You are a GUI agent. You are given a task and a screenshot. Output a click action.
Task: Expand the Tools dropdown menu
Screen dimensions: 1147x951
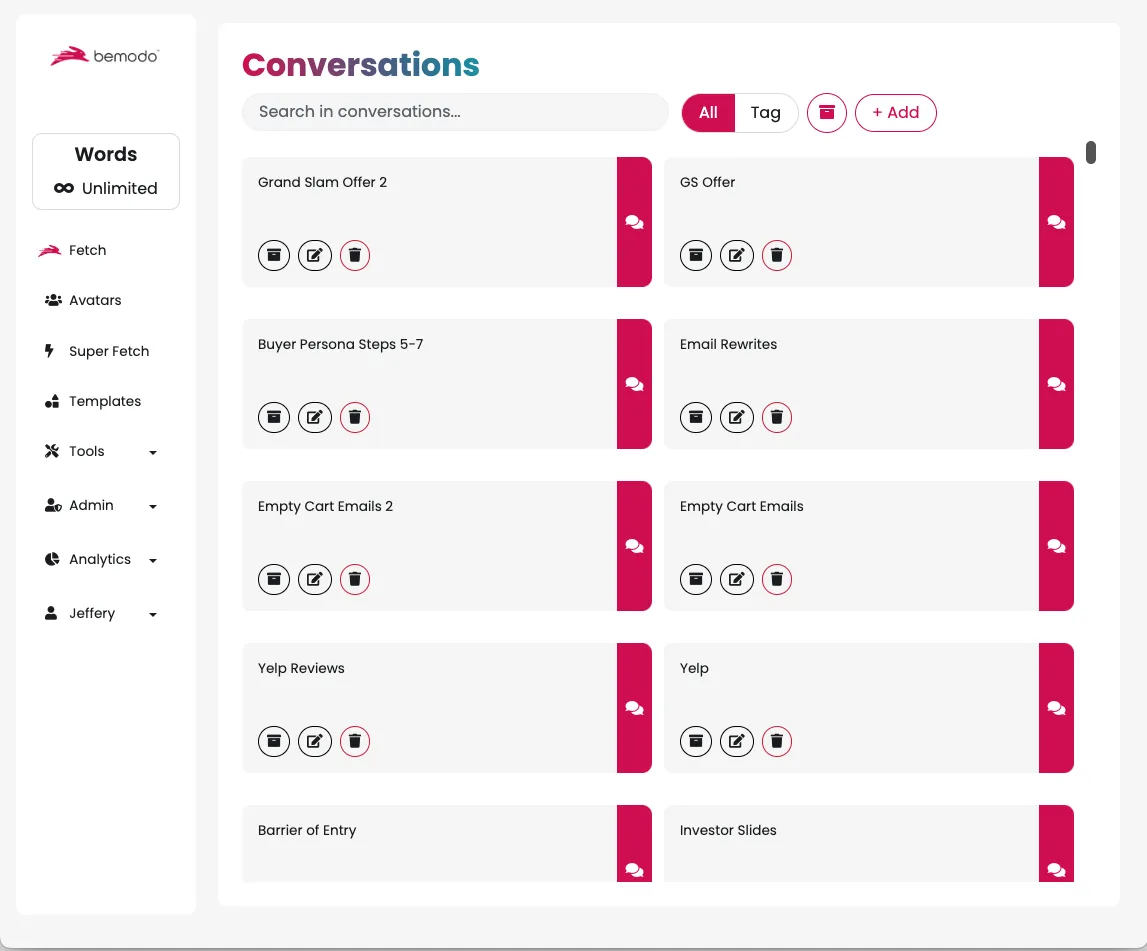pos(100,452)
